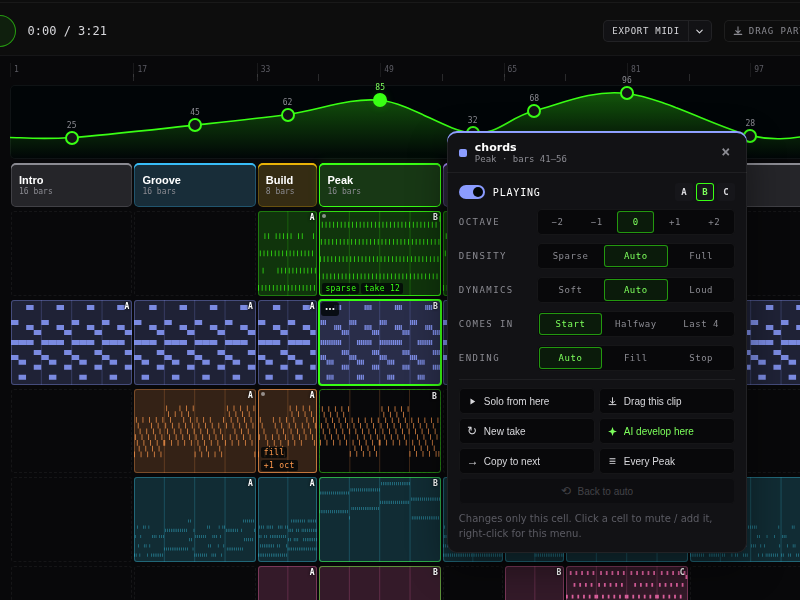
Task: Set octave to -1
Action: click(596, 222)
